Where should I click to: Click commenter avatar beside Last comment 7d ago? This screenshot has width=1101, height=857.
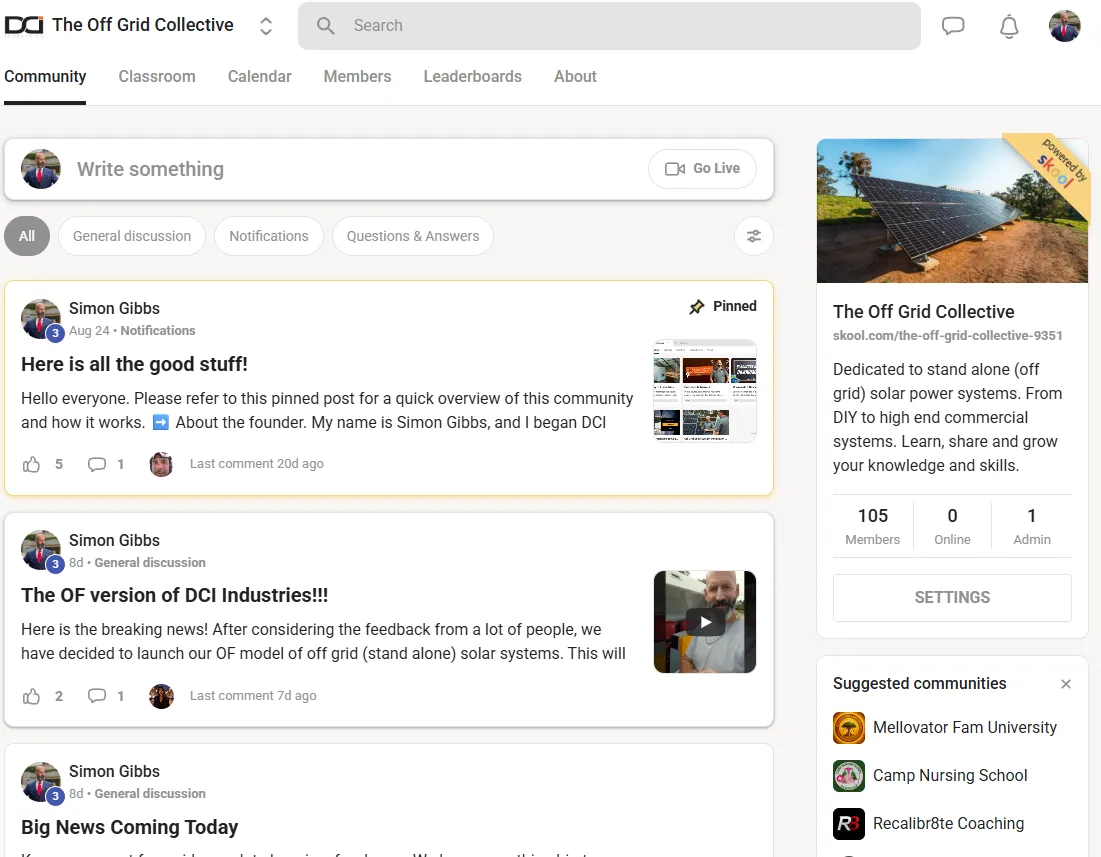pyautogui.click(x=161, y=696)
